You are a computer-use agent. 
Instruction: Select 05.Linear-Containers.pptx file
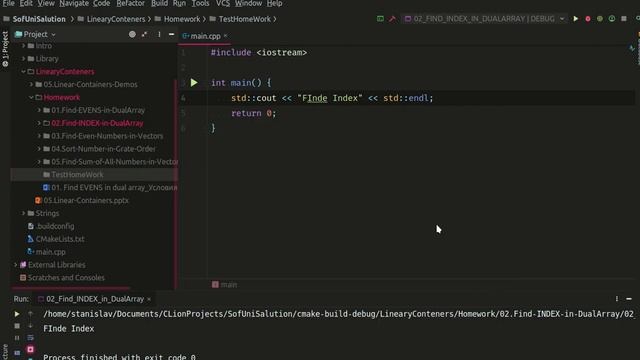86,200
